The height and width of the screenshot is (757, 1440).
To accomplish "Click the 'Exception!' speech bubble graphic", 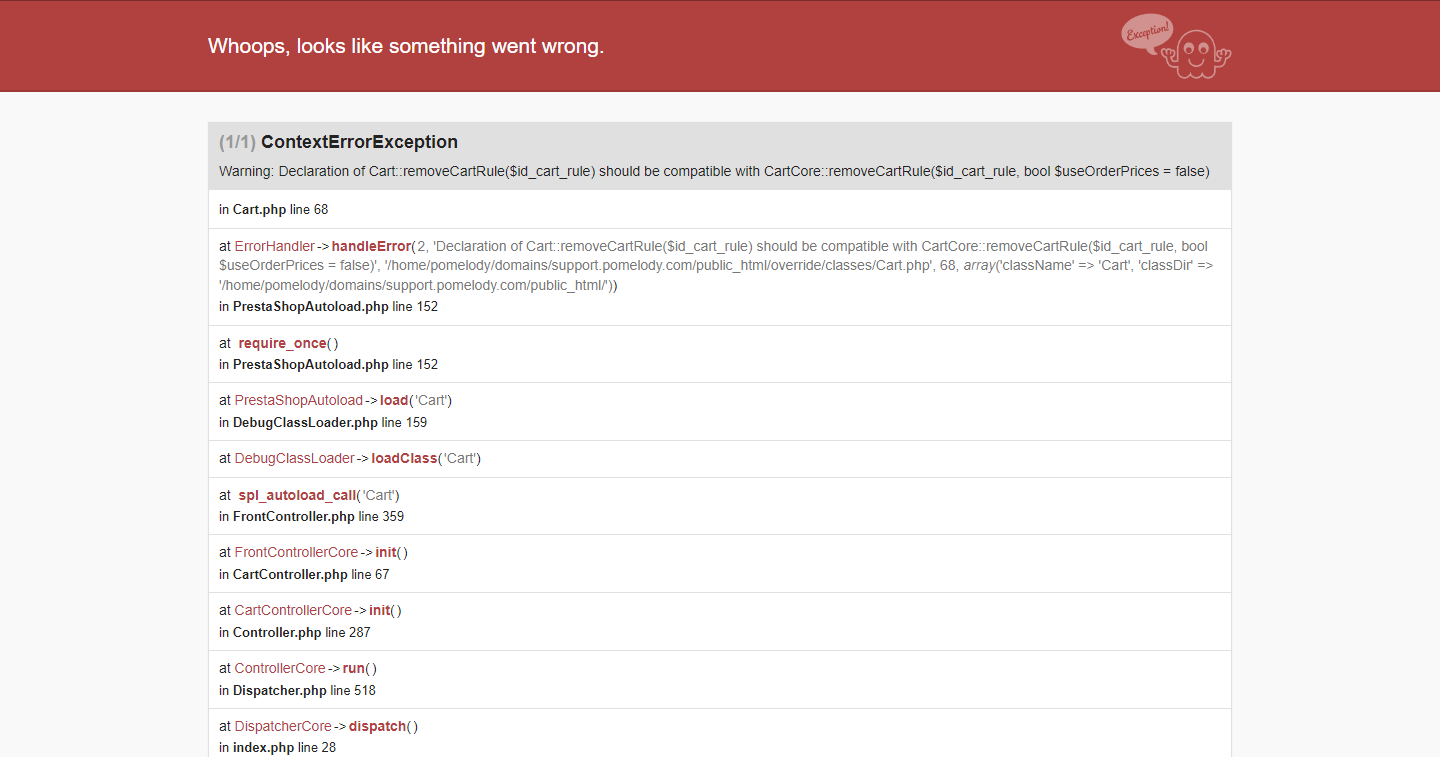I will [1147, 32].
